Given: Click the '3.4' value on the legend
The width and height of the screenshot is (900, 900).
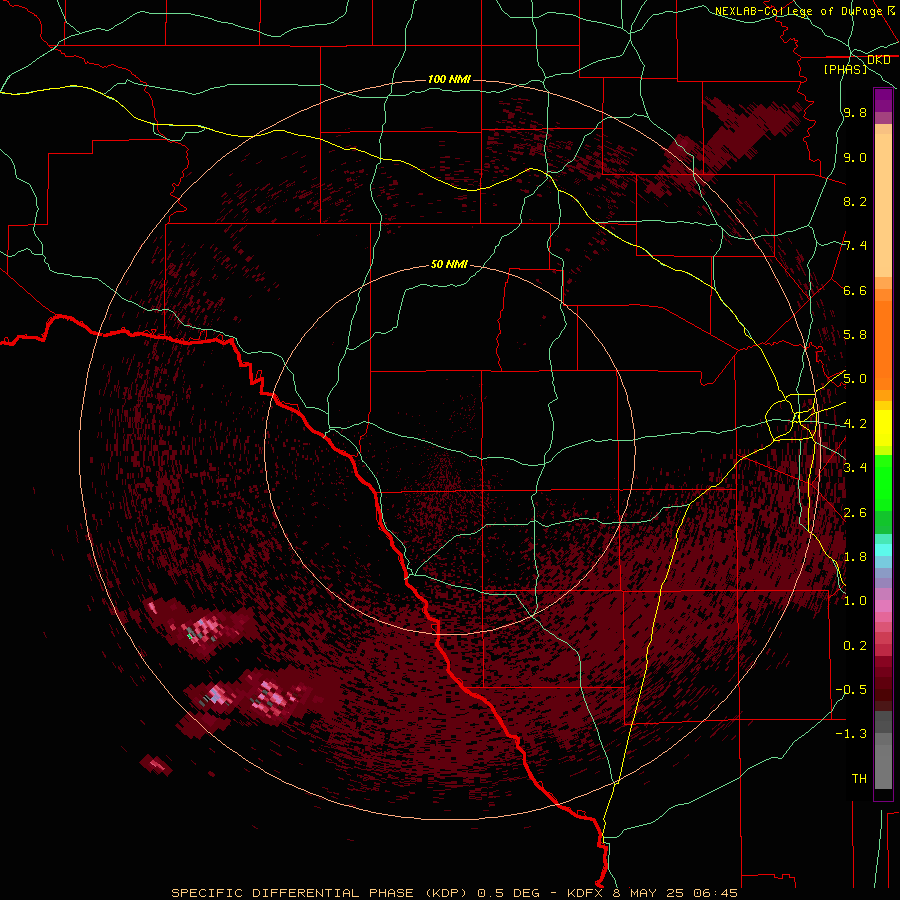Looking at the screenshot, I should (855, 468).
